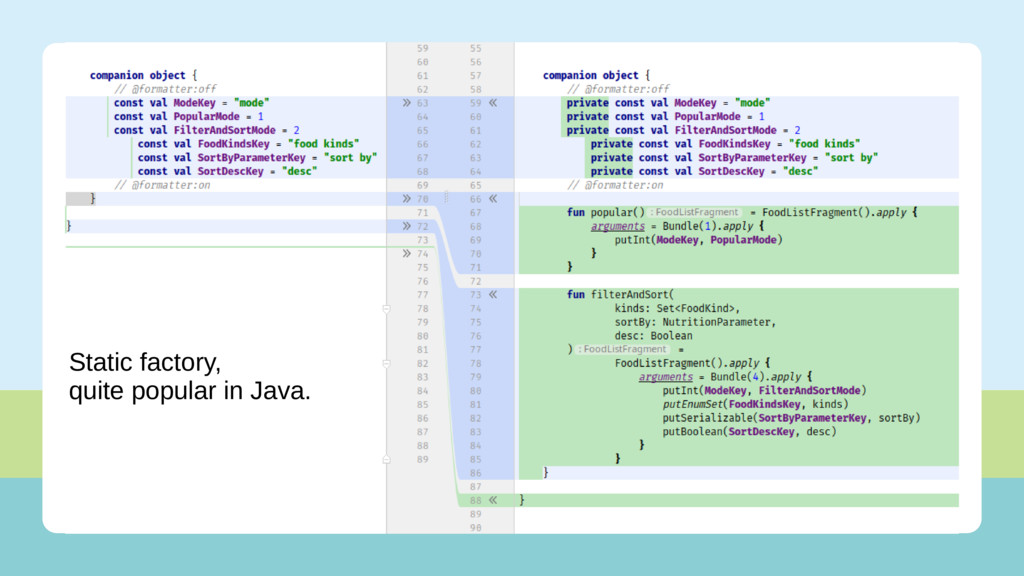Click 'arguments = Bundle(4).apply {' line
Image resolution: width=1024 pixels, height=576 pixels.
[725, 377]
